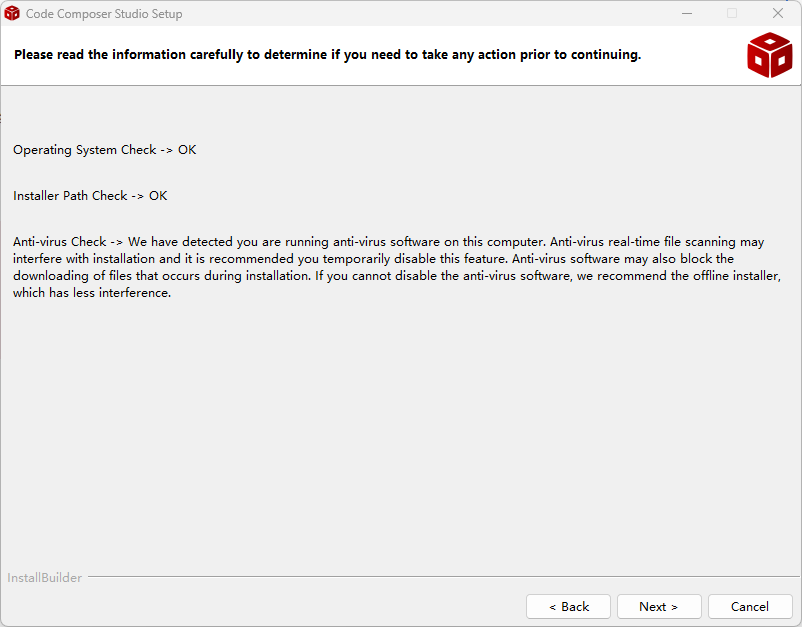Minimize the Setup window
Image resolution: width=802 pixels, height=627 pixels.
[x=687, y=13]
